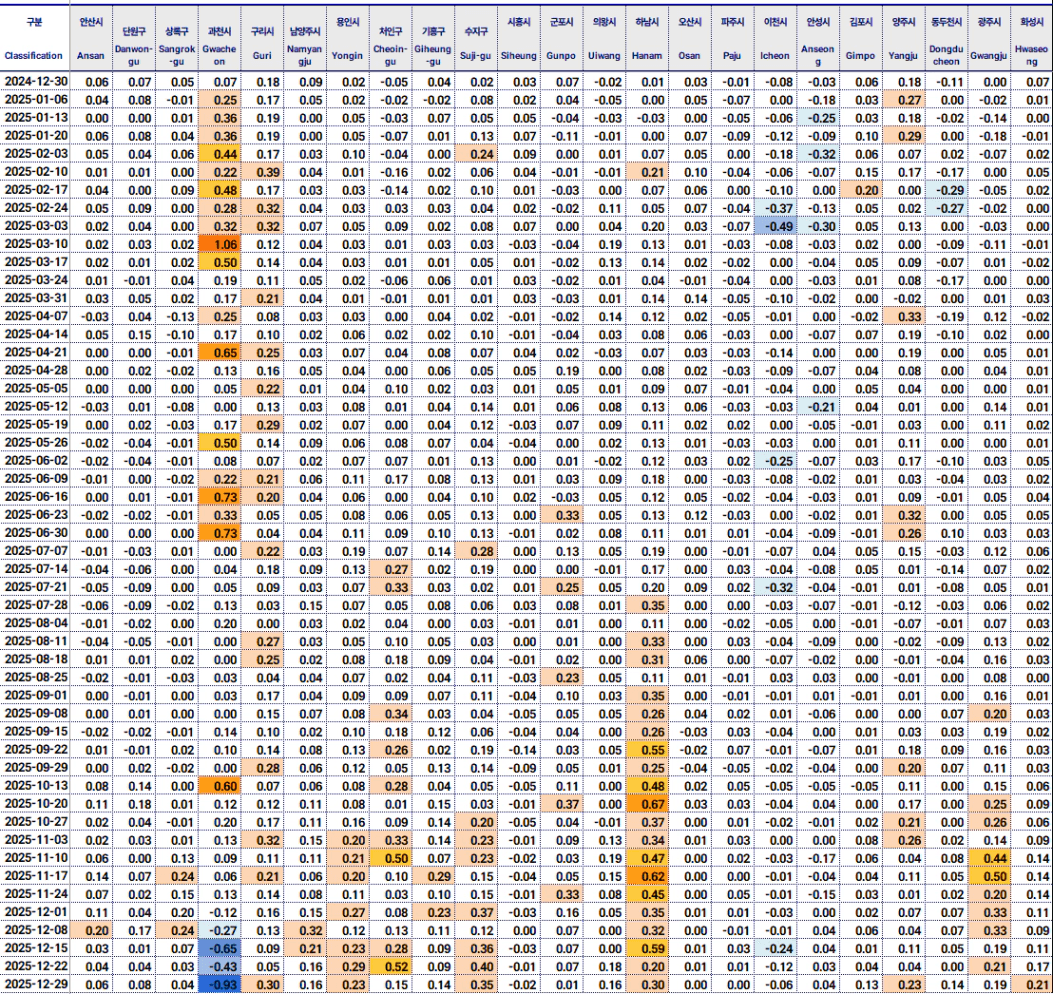Click the Hwaseong column header
The image size is (1053, 994).
[1032, 40]
